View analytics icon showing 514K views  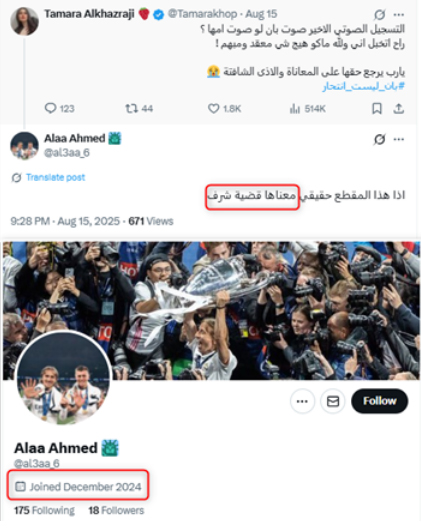(295, 108)
